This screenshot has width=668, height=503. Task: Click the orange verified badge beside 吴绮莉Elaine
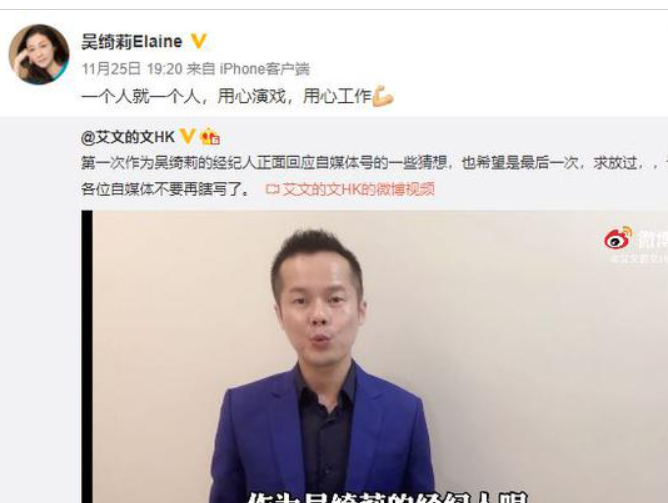coord(199,41)
